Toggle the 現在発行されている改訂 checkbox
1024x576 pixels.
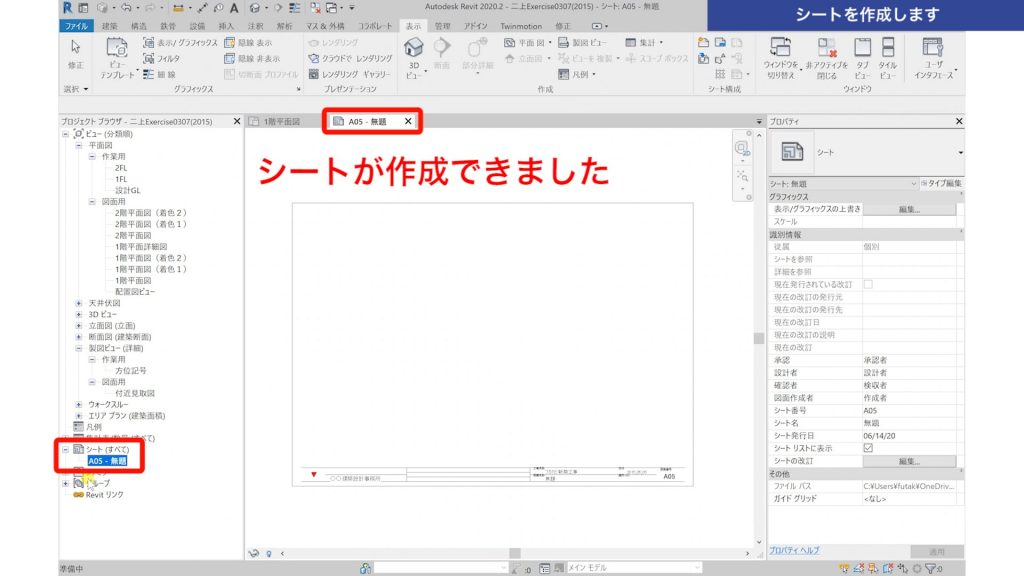(867, 284)
